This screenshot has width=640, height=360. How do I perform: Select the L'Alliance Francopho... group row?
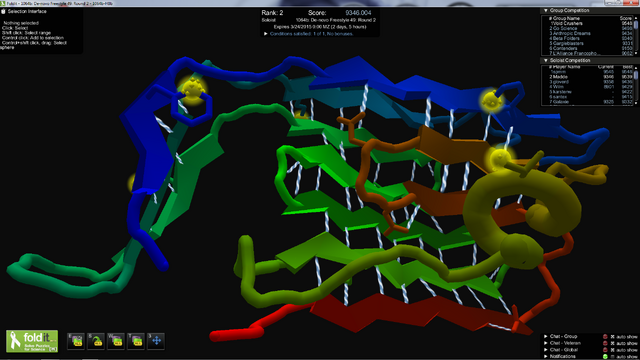point(590,53)
